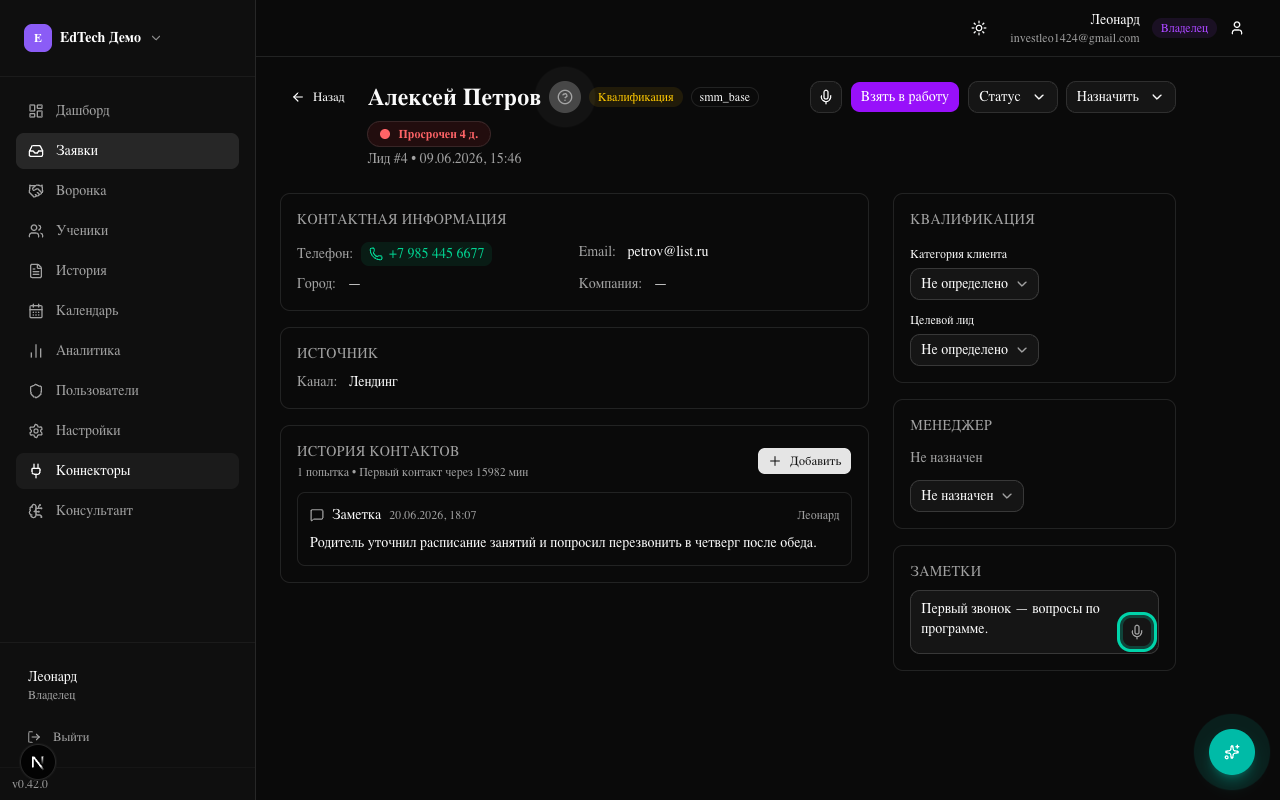Click the Заявки inbox icon
Viewport: 1280px width, 800px height.
pyautogui.click(x=36, y=151)
